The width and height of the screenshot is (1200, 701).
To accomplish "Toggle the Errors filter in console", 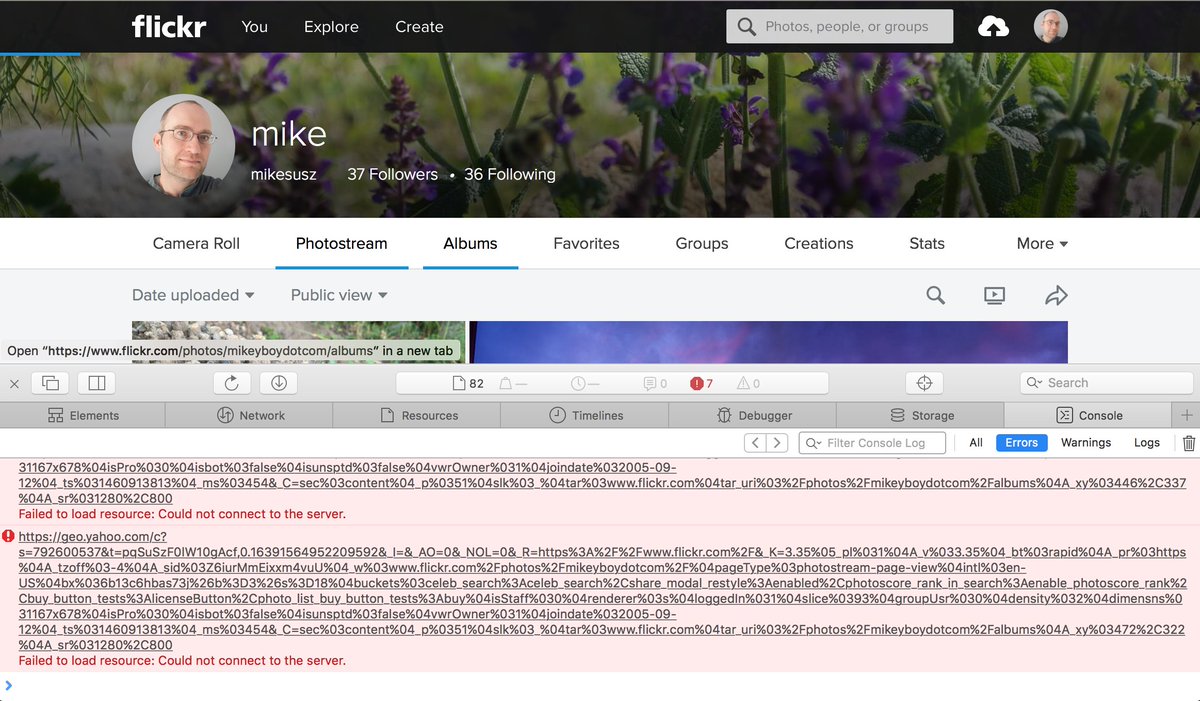I will click(1021, 443).
